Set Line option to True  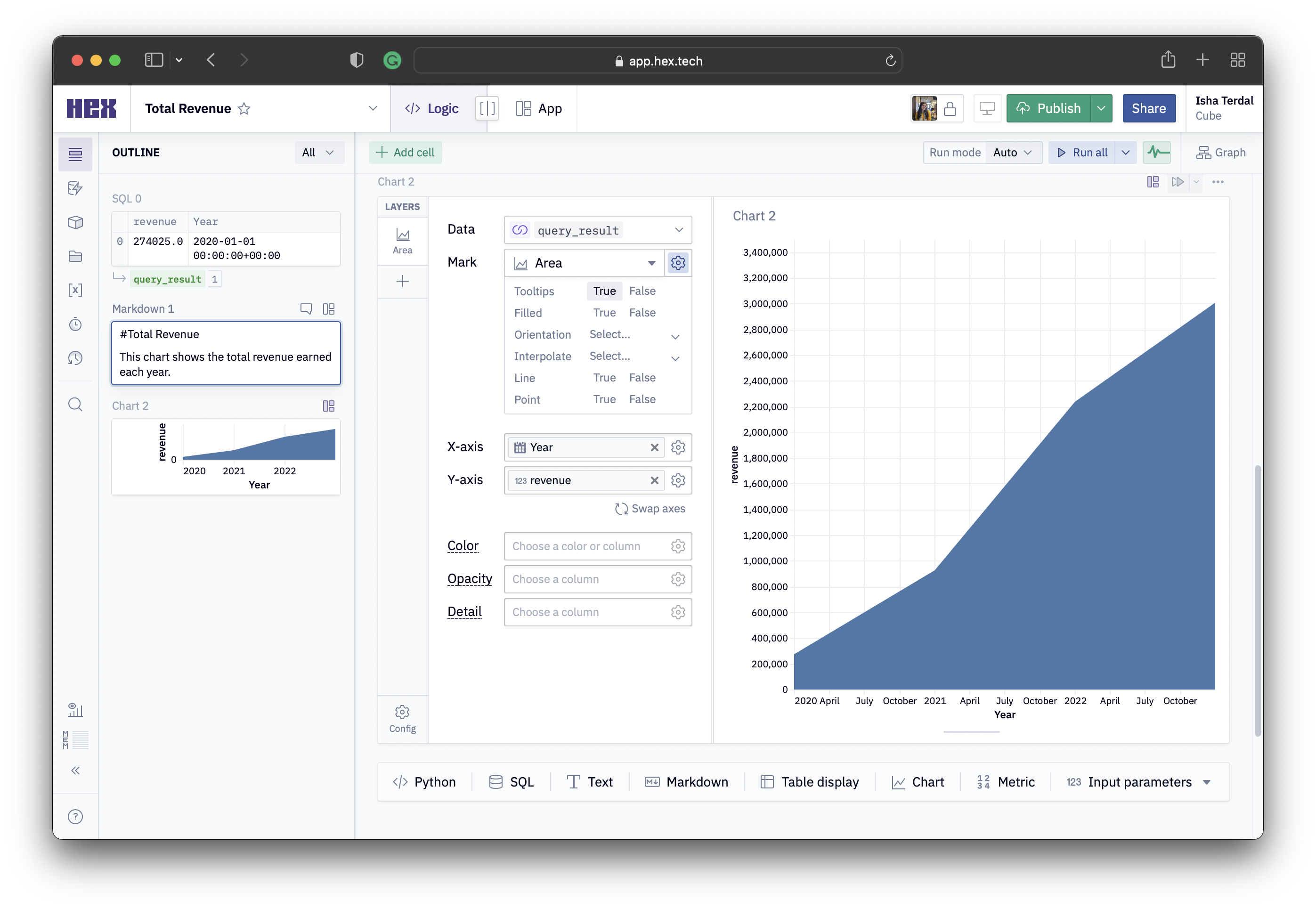coord(604,378)
